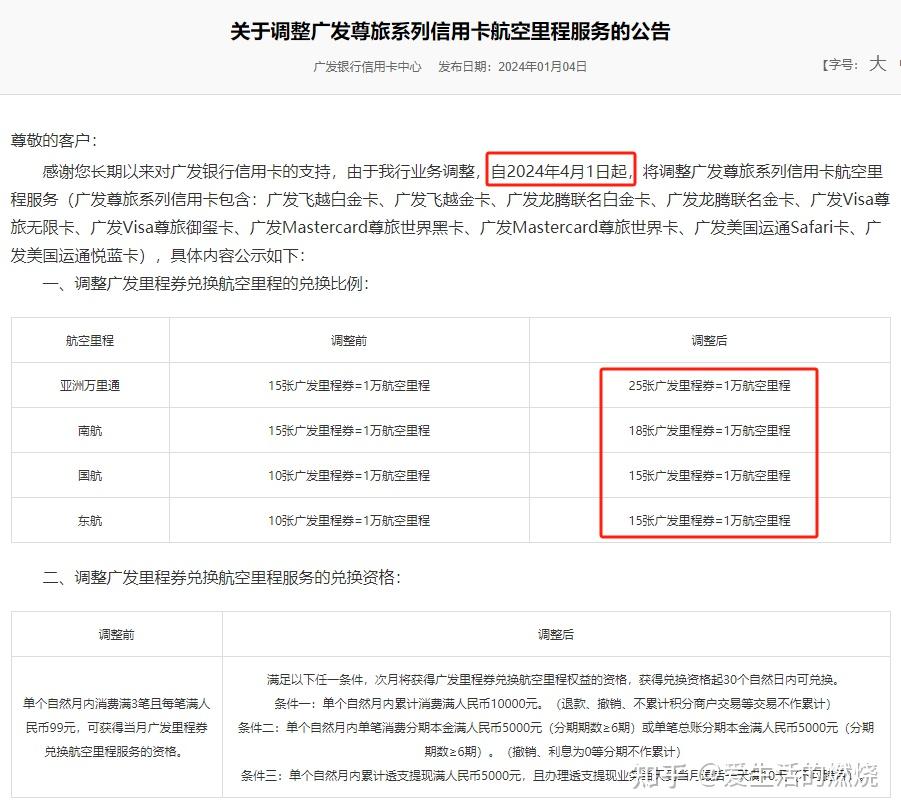The height and width of the screenshot is (812, 901).
Task: Click the "调整前" header of the eligibility table
Action: tap(117, 634)
